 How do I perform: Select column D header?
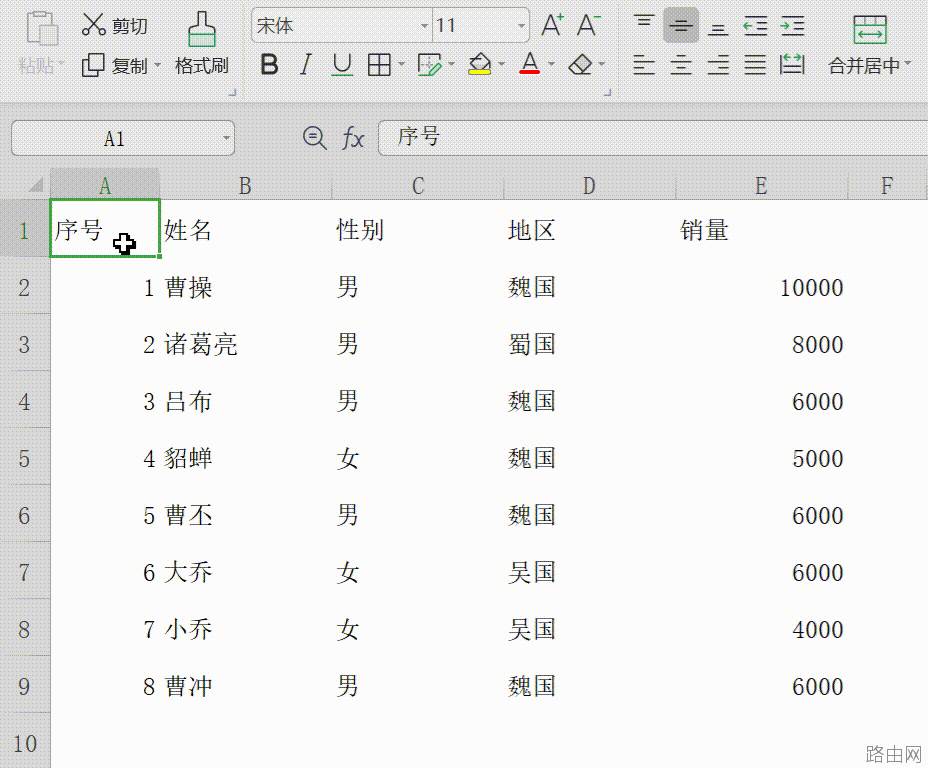(x=589, y=185)
